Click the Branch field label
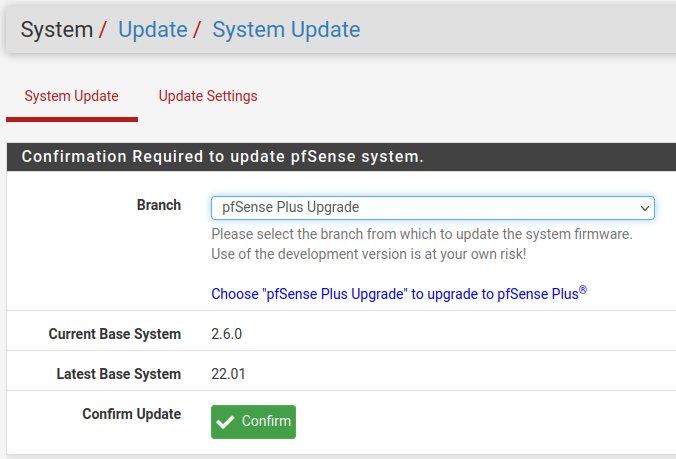Screen dimensions: 676x459 [159, 205]
